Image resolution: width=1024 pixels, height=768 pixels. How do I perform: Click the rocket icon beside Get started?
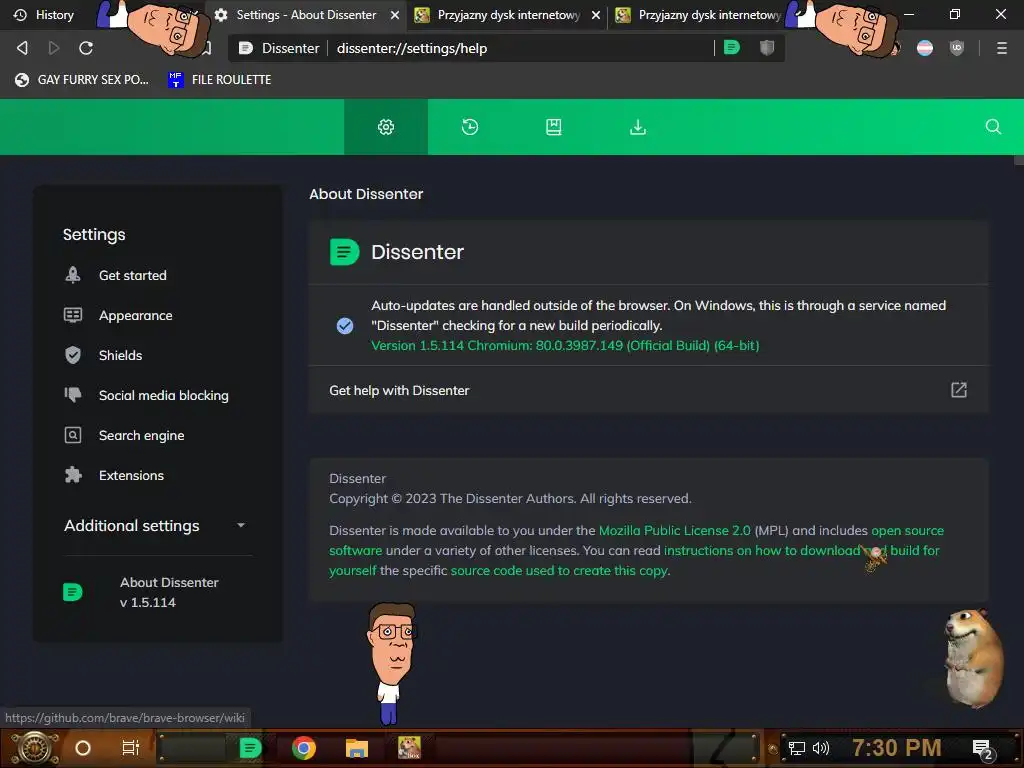pyautogui.click(x=72, y=275)
